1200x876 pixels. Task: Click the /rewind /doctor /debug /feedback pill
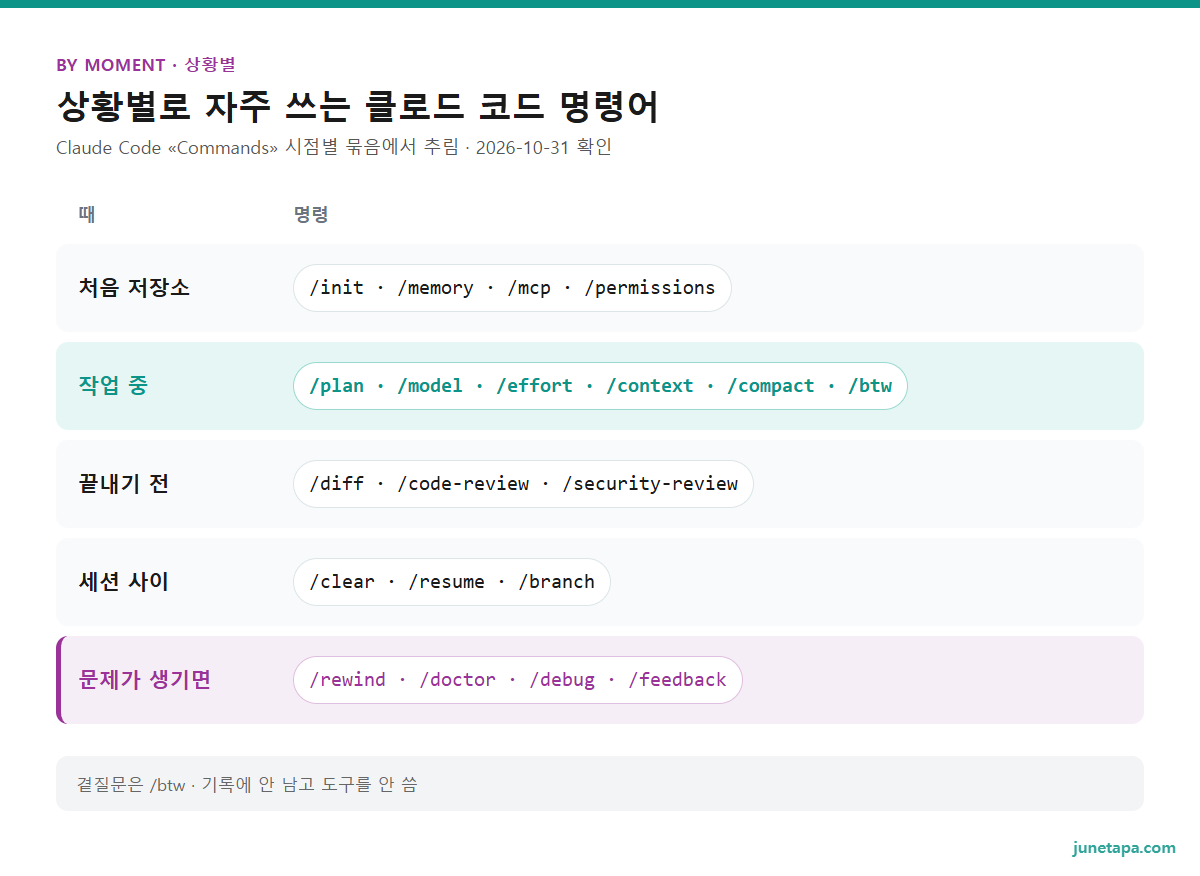point(518,680)
